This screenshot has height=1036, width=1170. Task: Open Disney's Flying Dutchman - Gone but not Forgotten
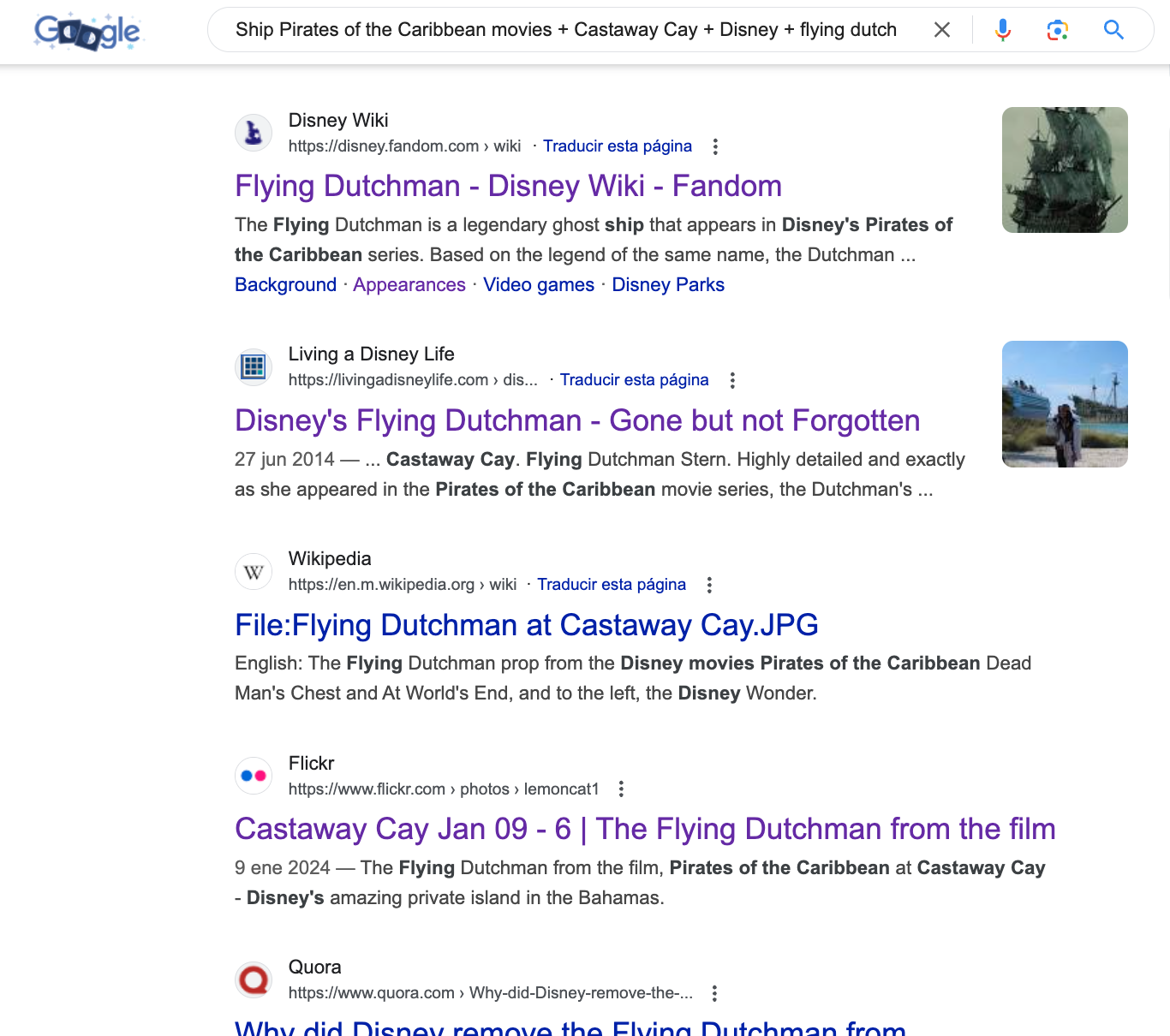tap(576, 420)
